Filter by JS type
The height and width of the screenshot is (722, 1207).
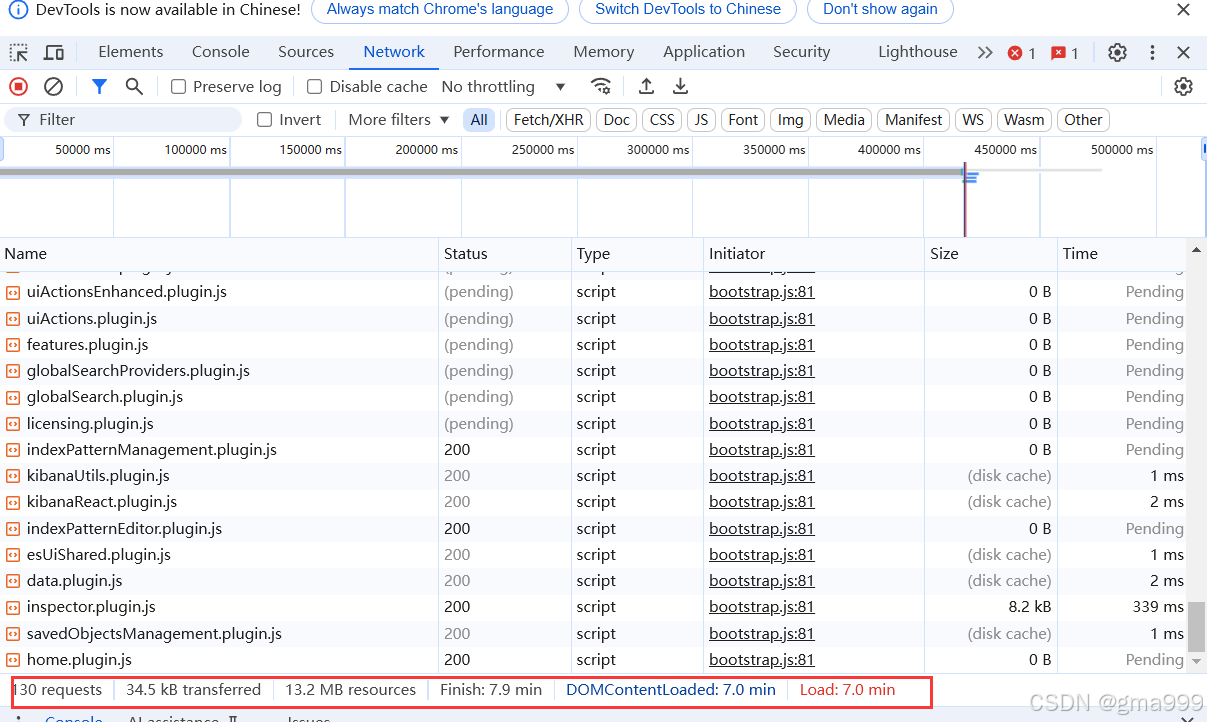click(x=701, y=120)
